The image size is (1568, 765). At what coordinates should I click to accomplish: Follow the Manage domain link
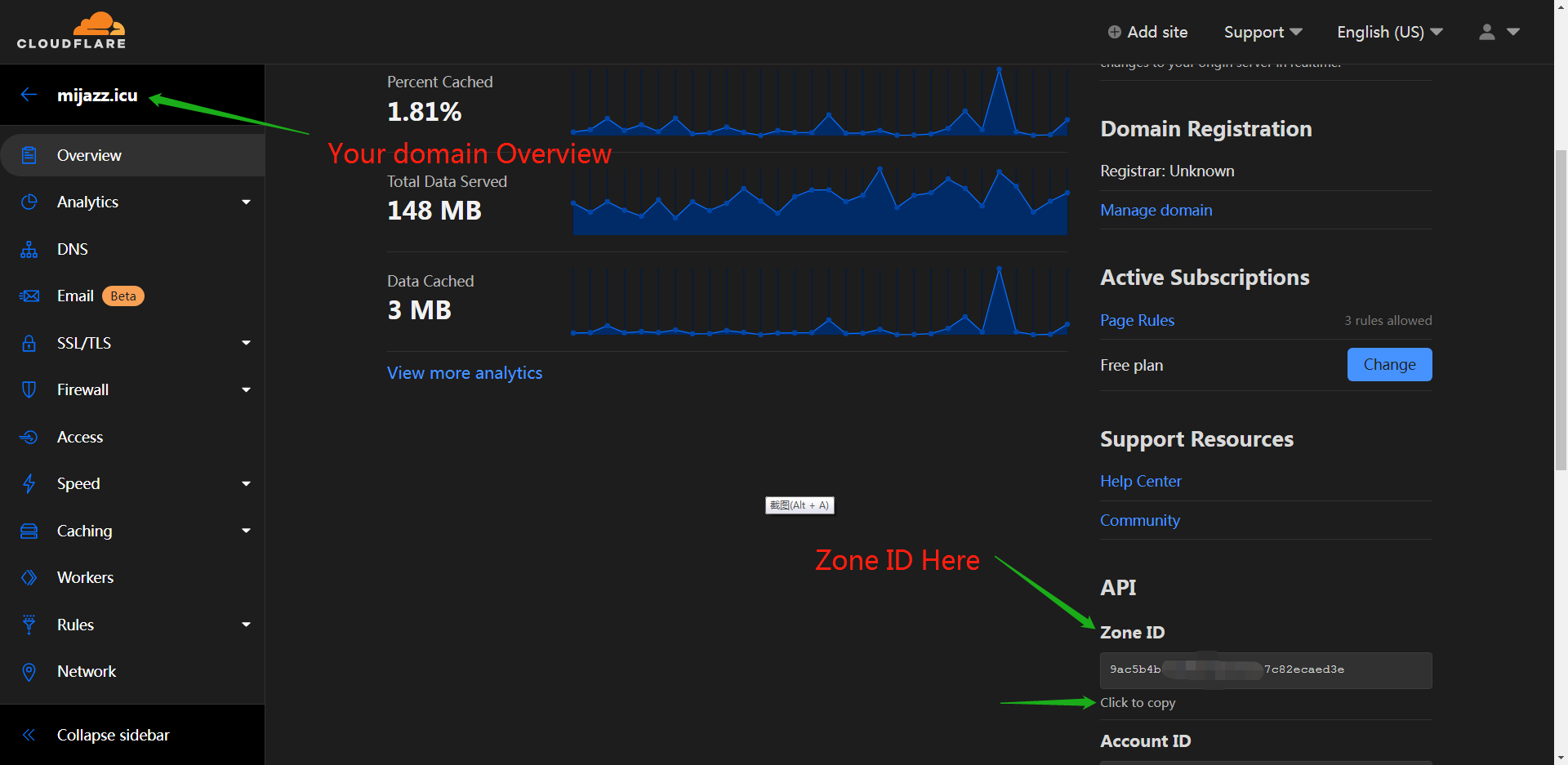coord(1156,210)
